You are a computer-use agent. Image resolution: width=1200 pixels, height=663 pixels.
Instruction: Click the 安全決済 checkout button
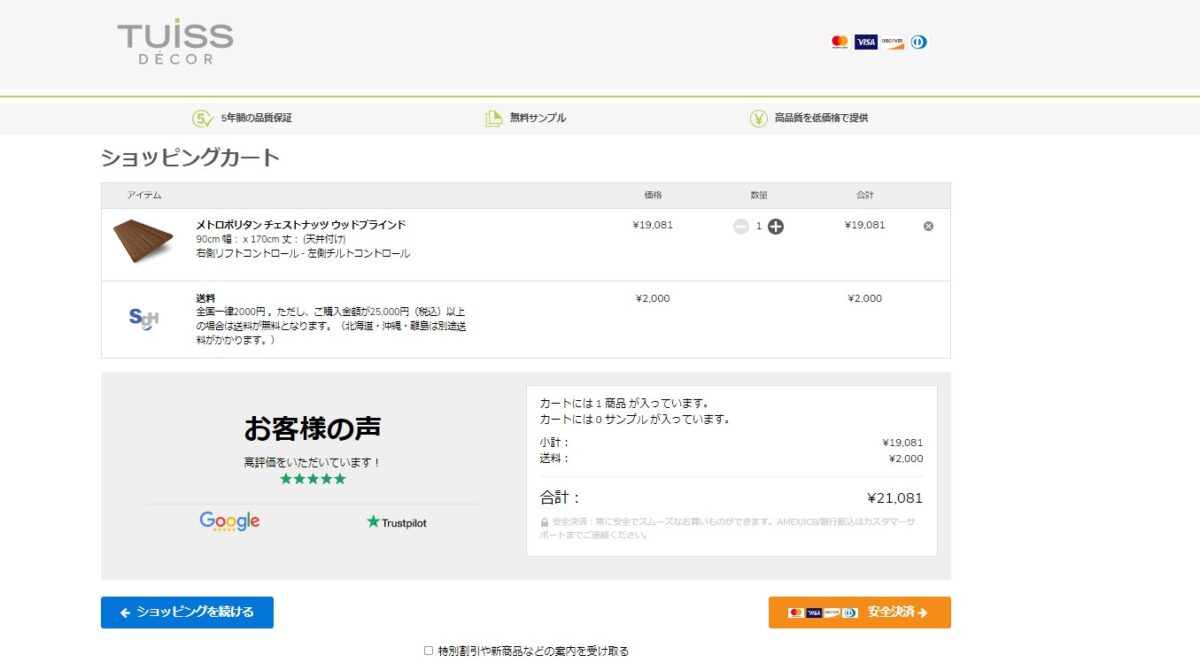tap(858, 611)
